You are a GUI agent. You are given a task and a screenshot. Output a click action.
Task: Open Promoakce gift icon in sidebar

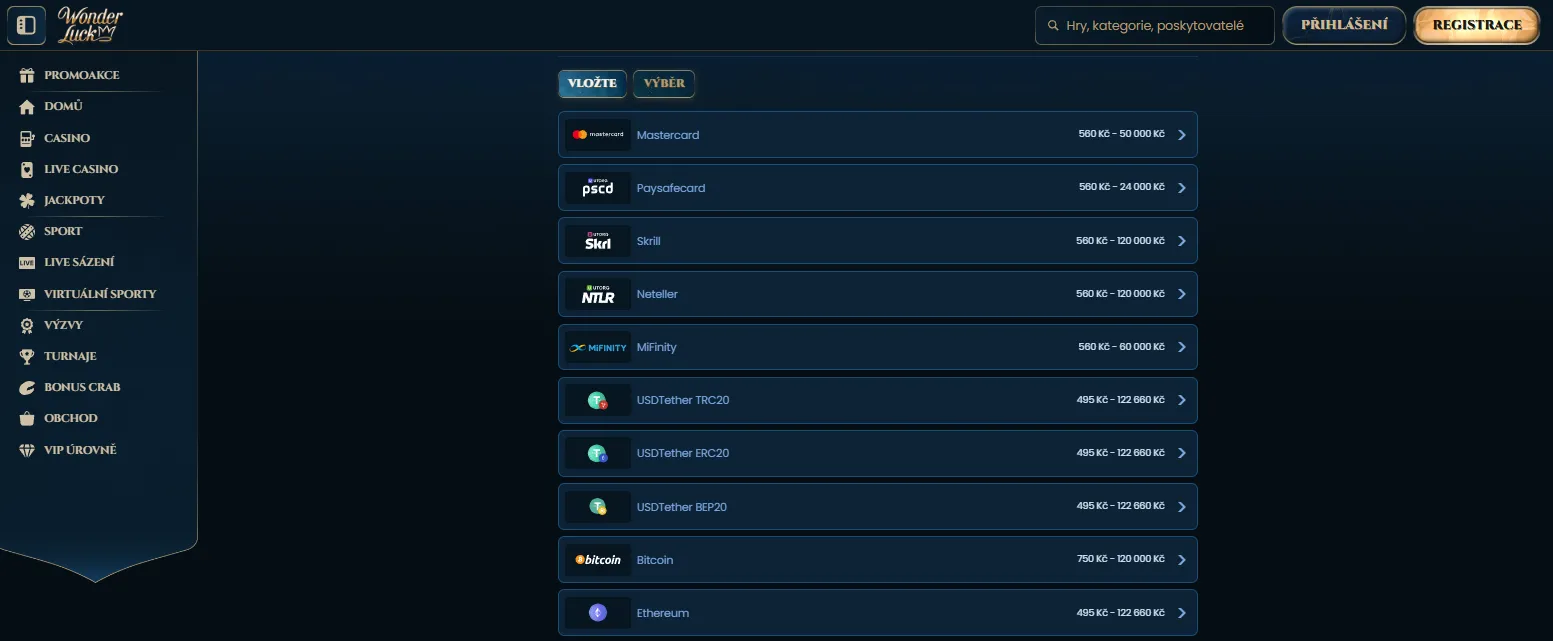[27, 75]
